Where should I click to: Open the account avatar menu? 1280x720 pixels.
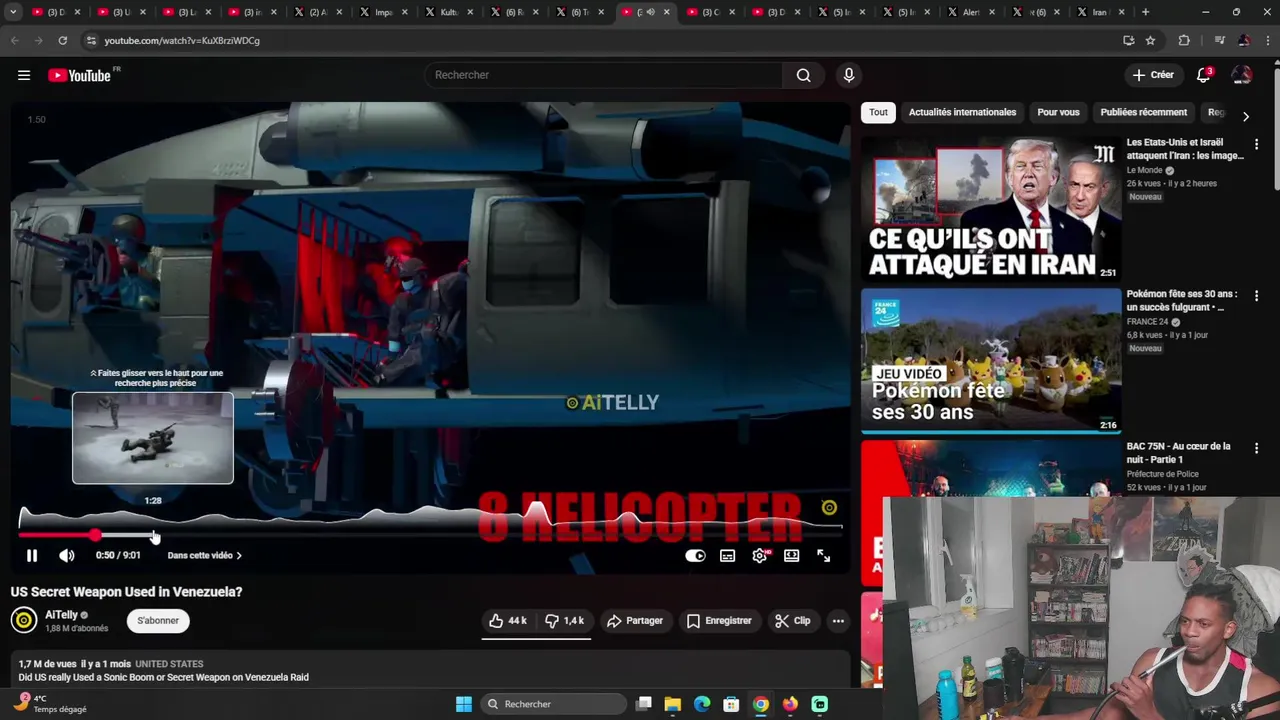(1242, 75)
